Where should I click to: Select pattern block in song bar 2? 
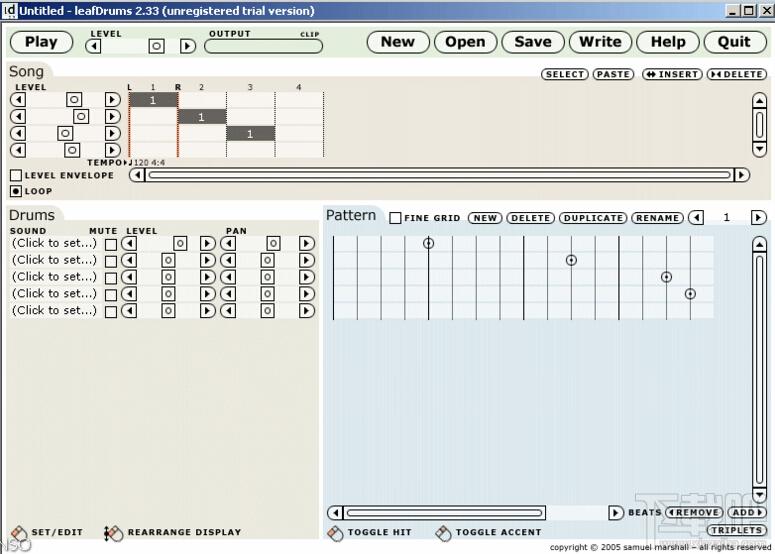click(x=202, y=117)
